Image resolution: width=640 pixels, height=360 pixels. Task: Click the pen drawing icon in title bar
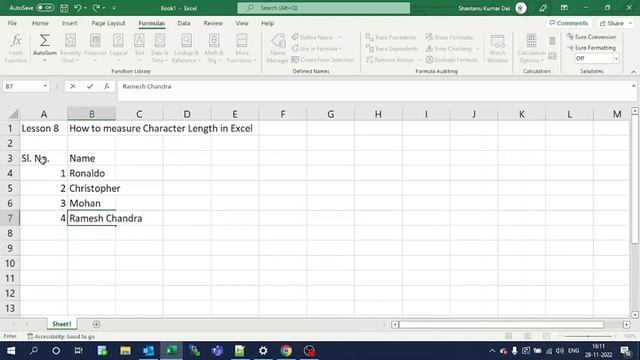pos(542,8)
